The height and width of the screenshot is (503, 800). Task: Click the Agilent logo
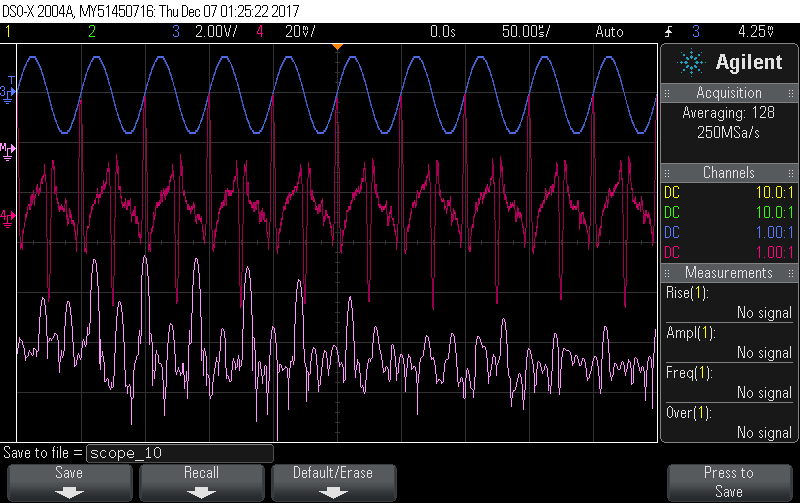pos(729,62)
